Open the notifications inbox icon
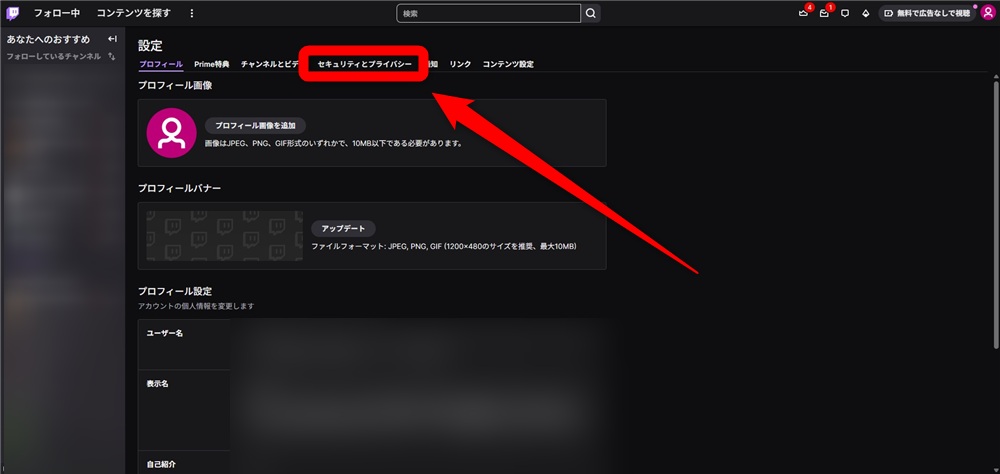1000x474 pixels. point(824,13)
